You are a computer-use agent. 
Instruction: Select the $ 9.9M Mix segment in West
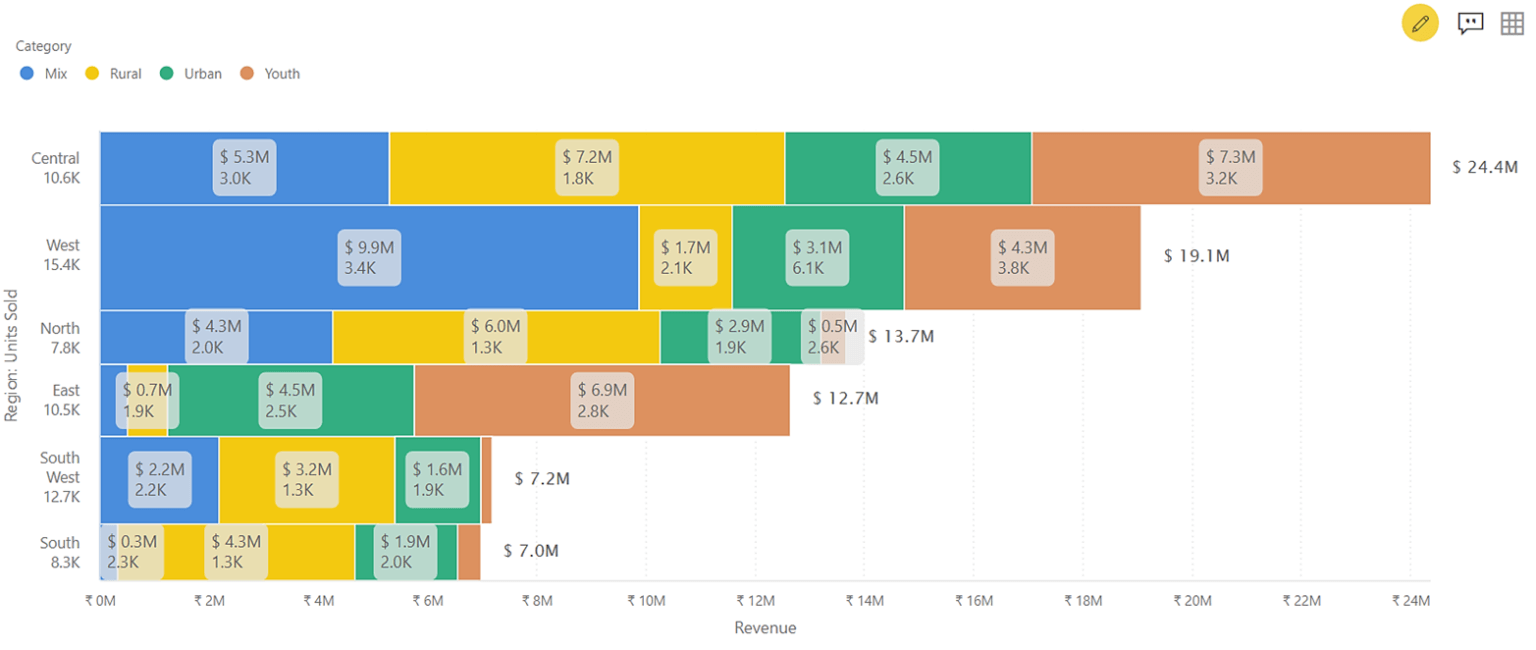coord(370,257)
